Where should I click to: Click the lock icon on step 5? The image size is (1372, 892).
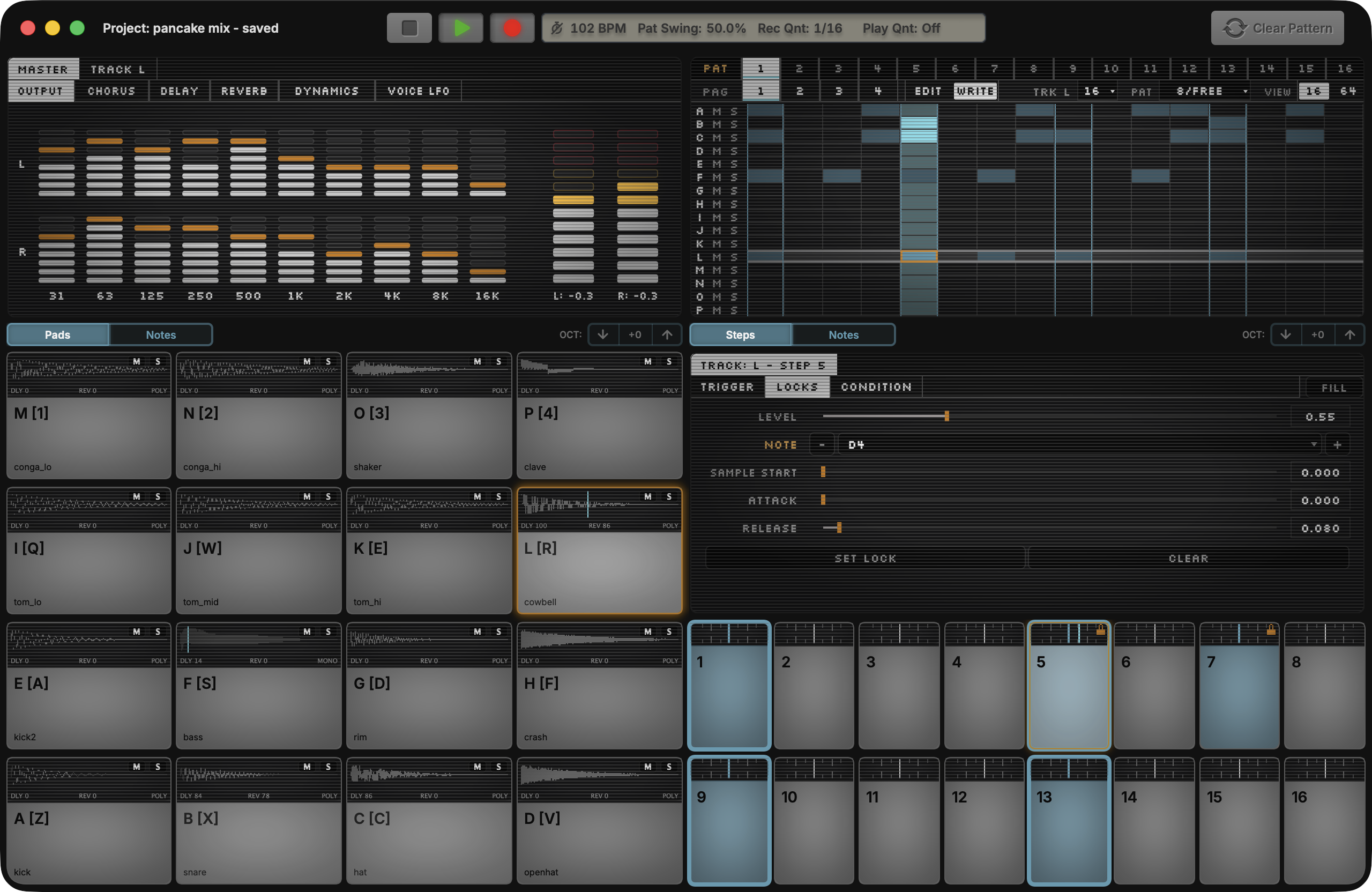pos(1100,630)
